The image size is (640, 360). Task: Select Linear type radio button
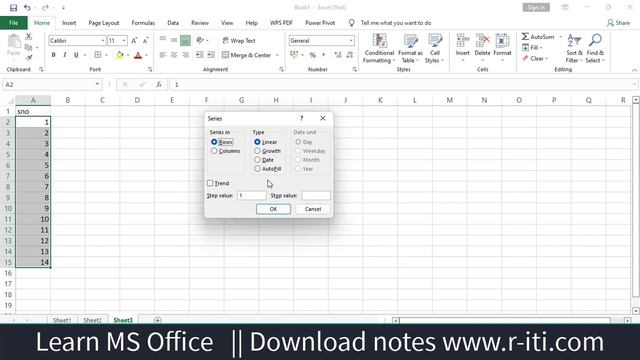[257, 142]
